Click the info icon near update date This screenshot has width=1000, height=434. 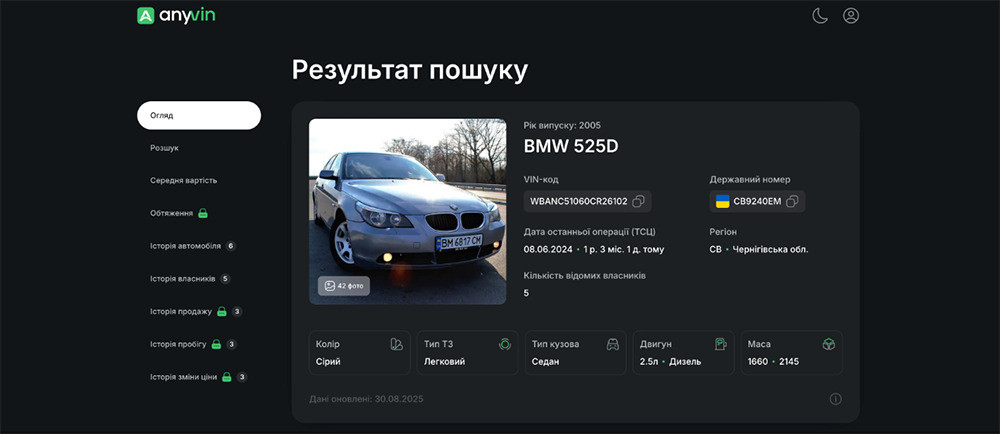(x=835, y=399)
